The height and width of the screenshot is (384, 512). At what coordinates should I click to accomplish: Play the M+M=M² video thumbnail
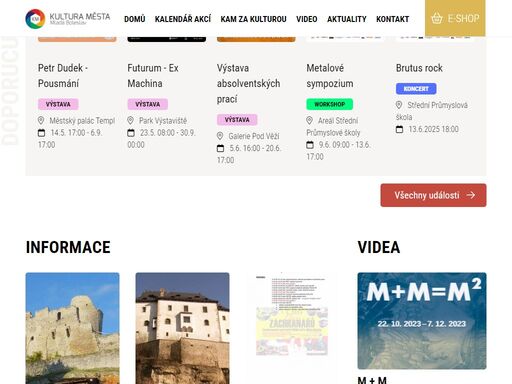[422, 321]
